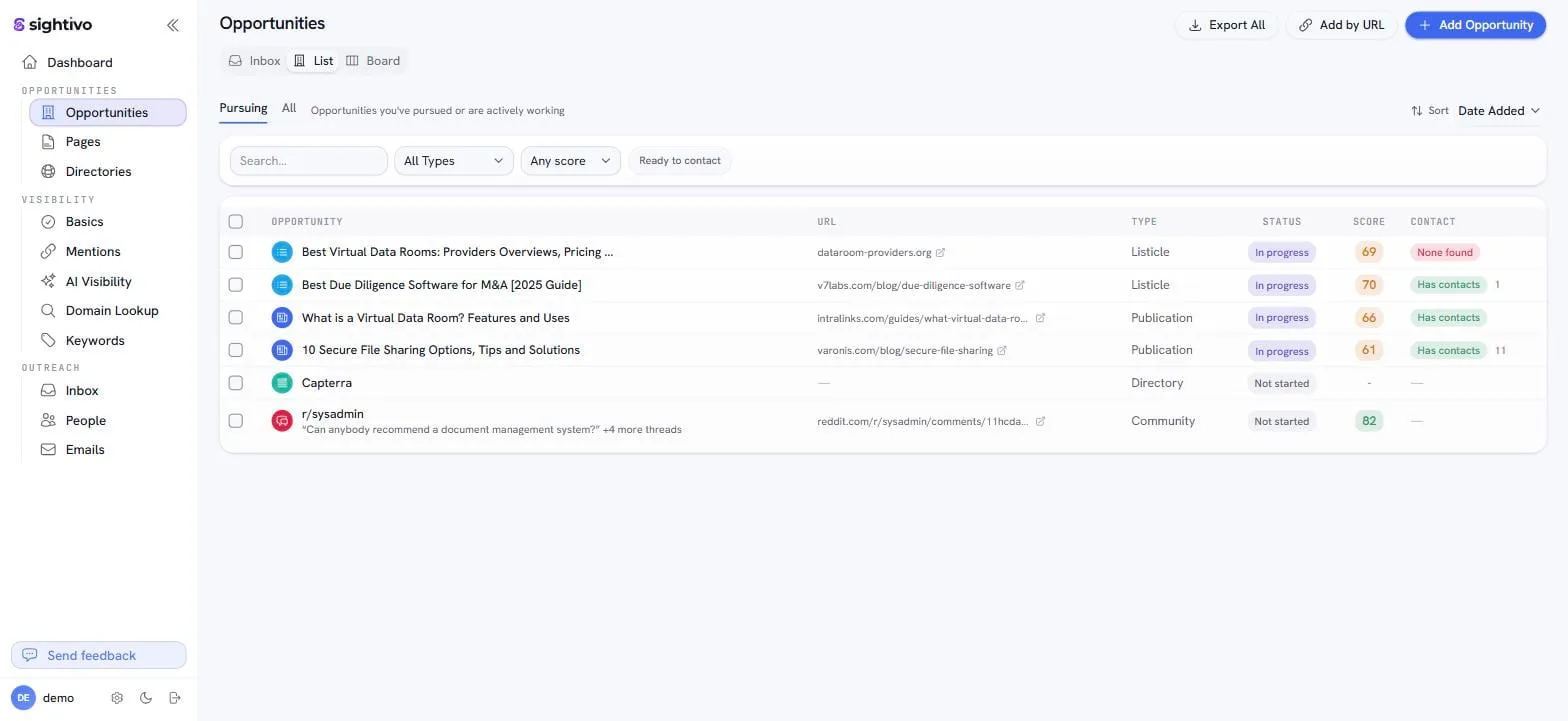Image resolution: width=1568 pixels, height=721 pixels.
Task: Click publication icon of 10 Secure File Sharing row
Action: tap(282, 350)
